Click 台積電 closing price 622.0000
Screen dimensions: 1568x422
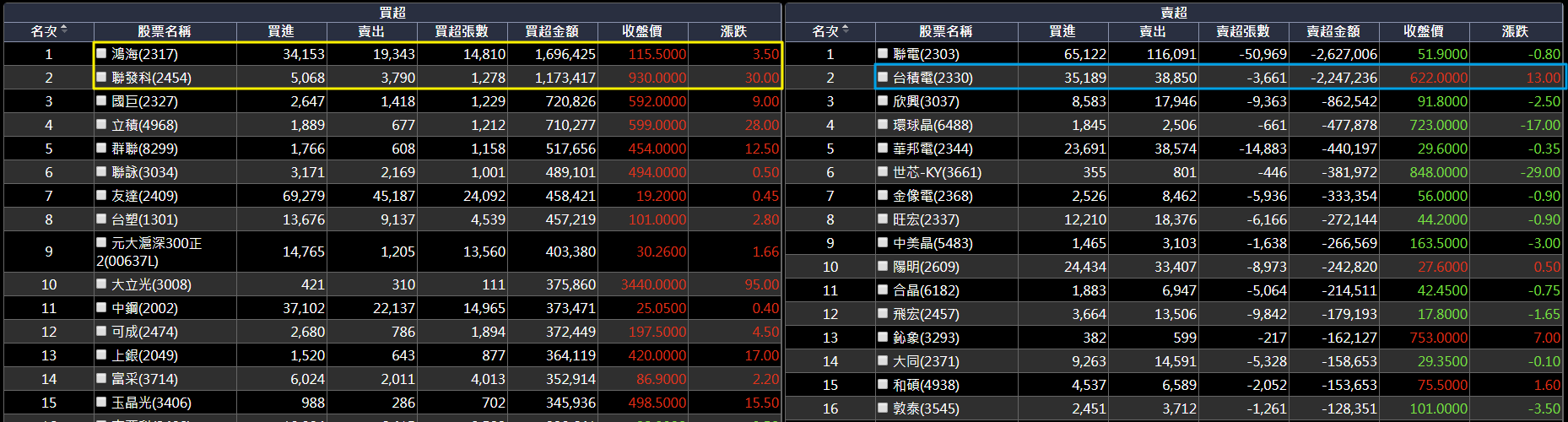click(x=1439, y=78)
